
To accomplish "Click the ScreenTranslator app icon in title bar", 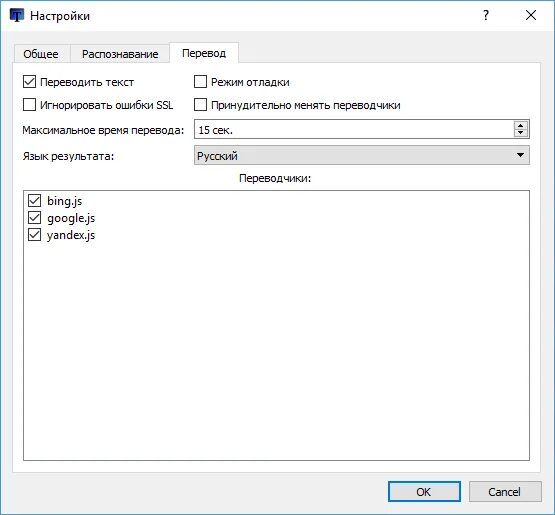I will pos(17,15).
